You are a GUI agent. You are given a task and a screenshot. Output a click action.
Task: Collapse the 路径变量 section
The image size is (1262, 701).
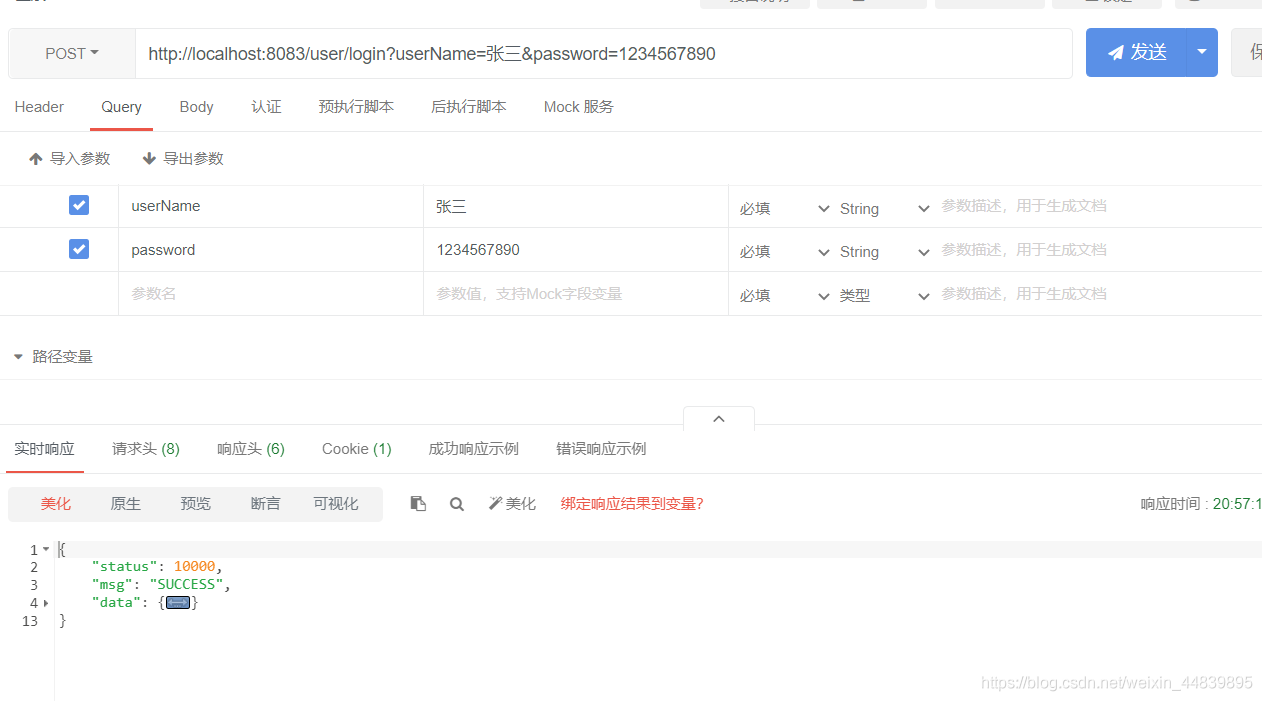tap(53, 357)
